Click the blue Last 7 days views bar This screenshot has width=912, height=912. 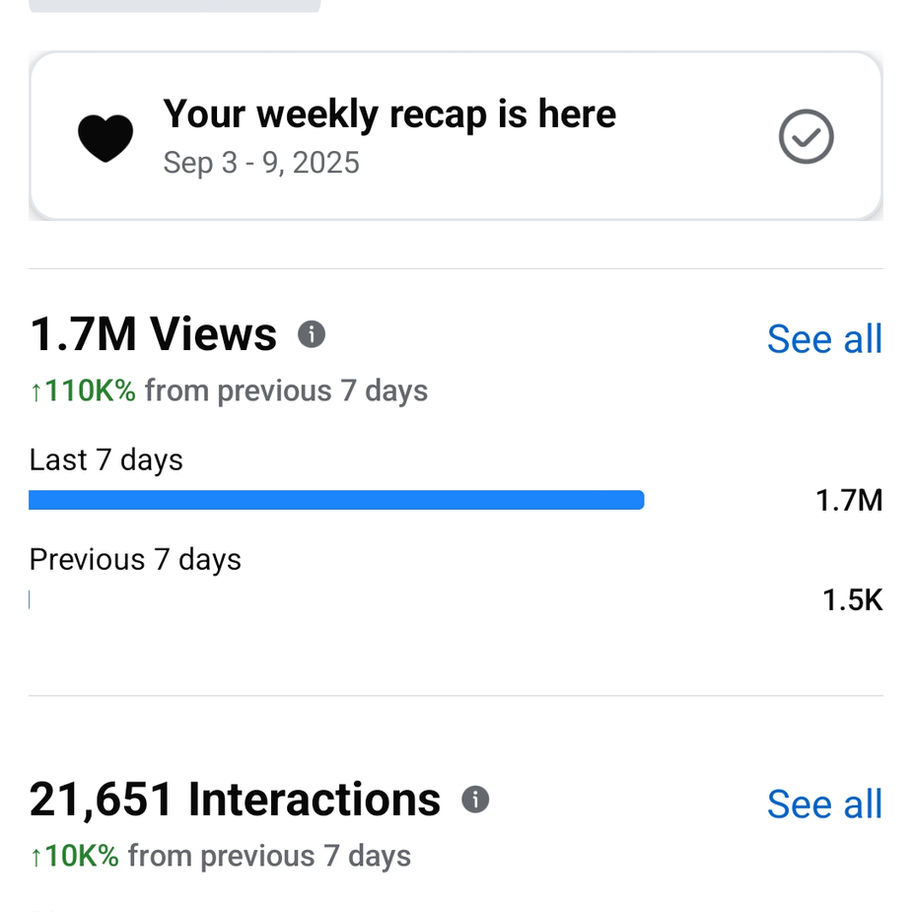[x=336, y=500]
